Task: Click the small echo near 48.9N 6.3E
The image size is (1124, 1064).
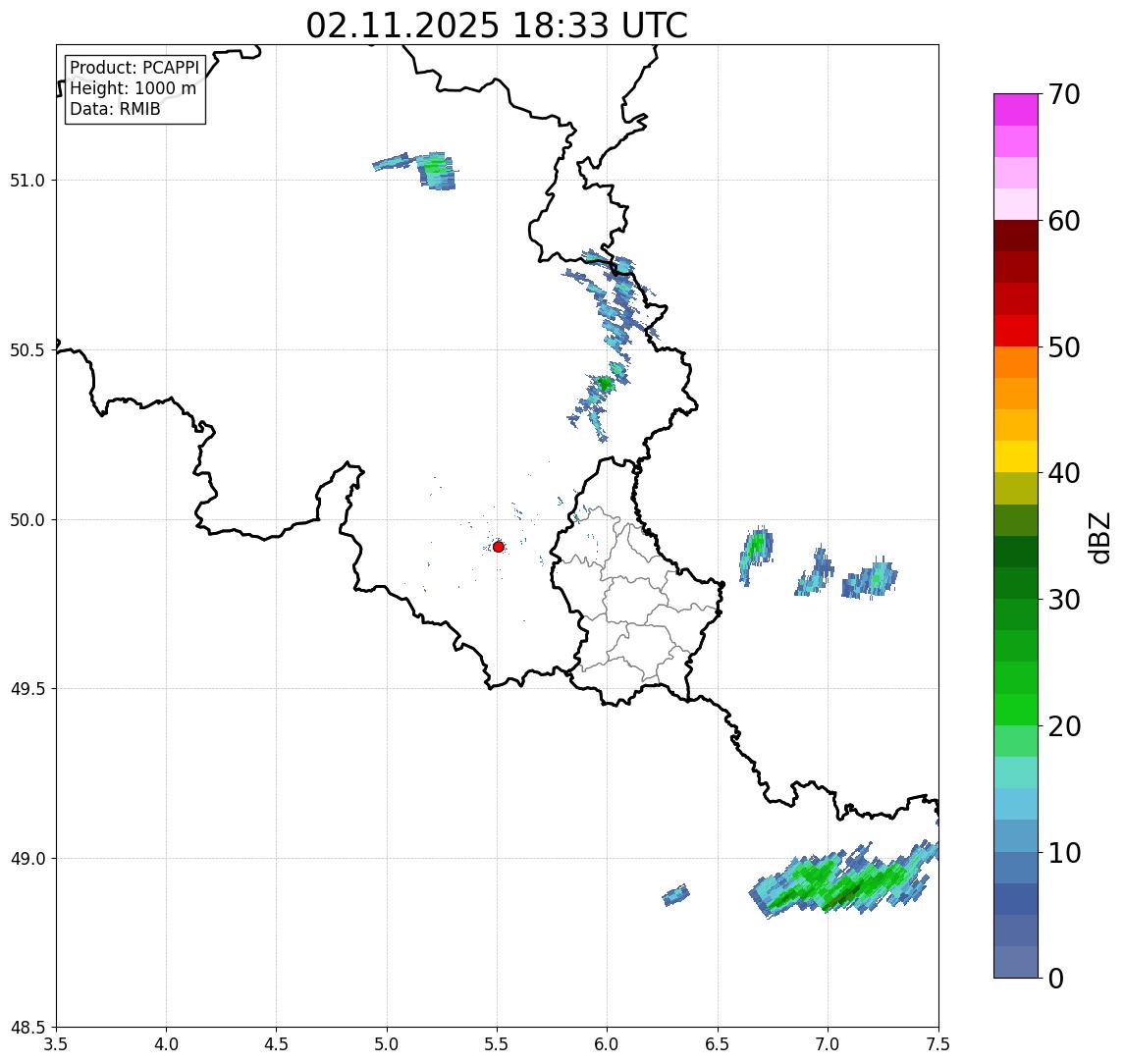Action: click(676, 895)
